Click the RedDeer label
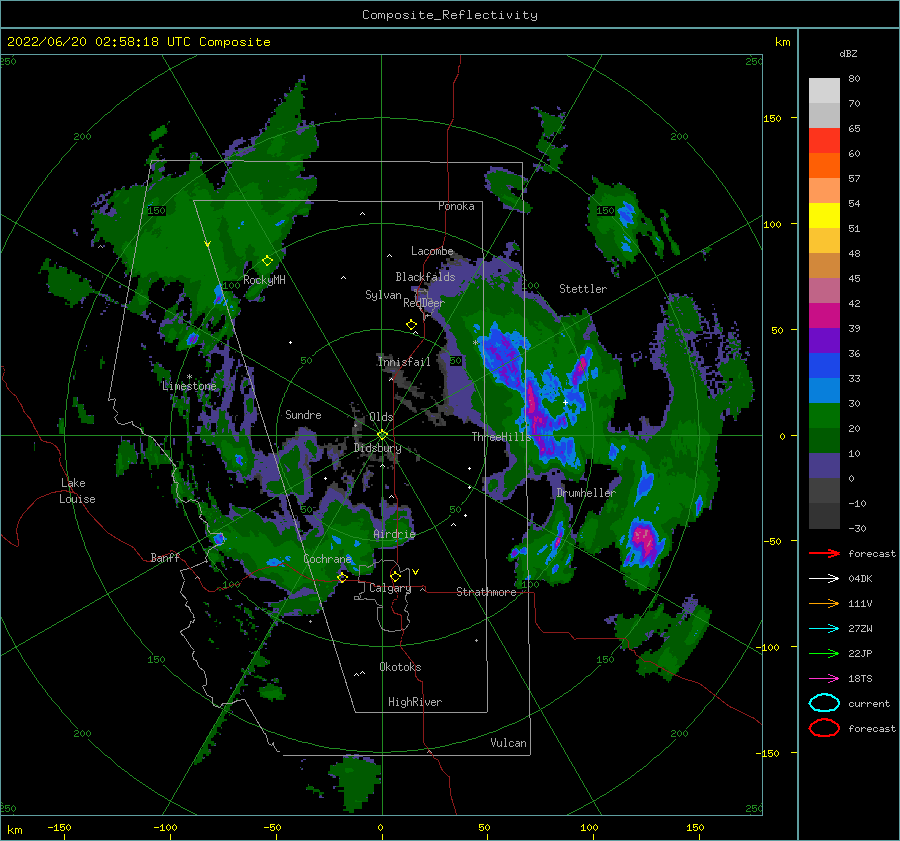 click(x=424, y=303)
